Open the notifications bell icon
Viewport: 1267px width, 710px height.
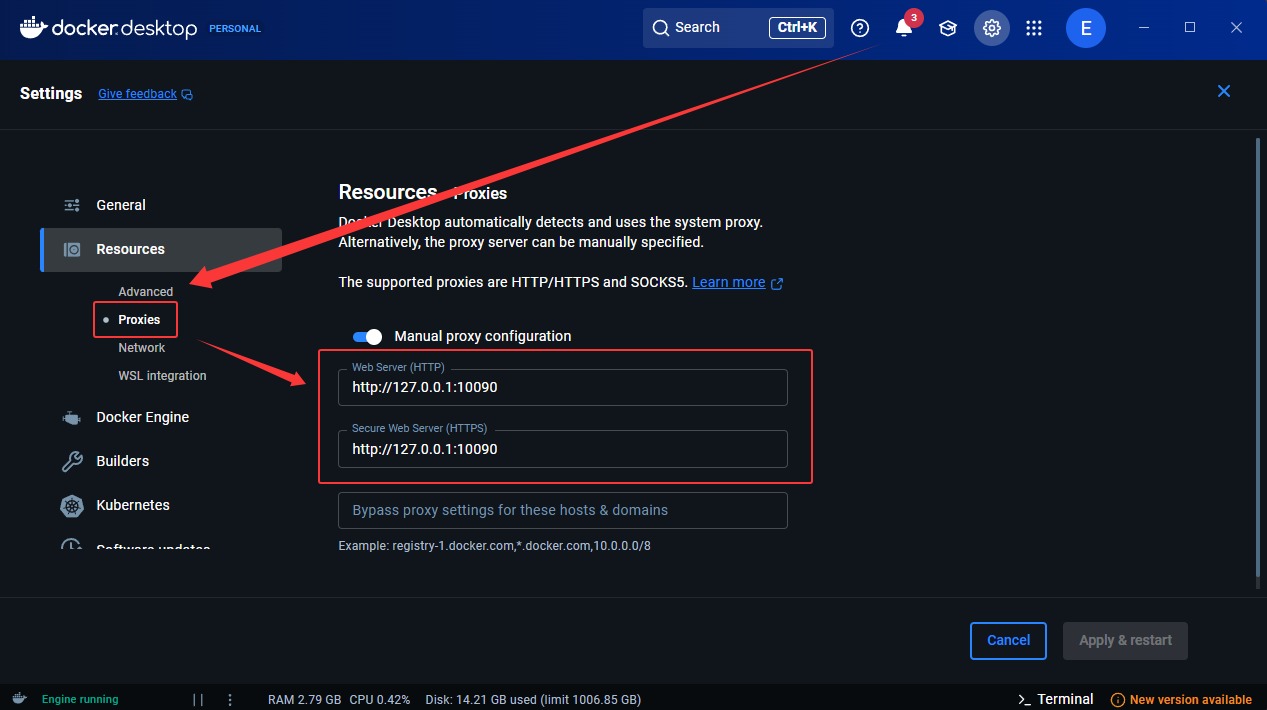[x=904, y=28]
